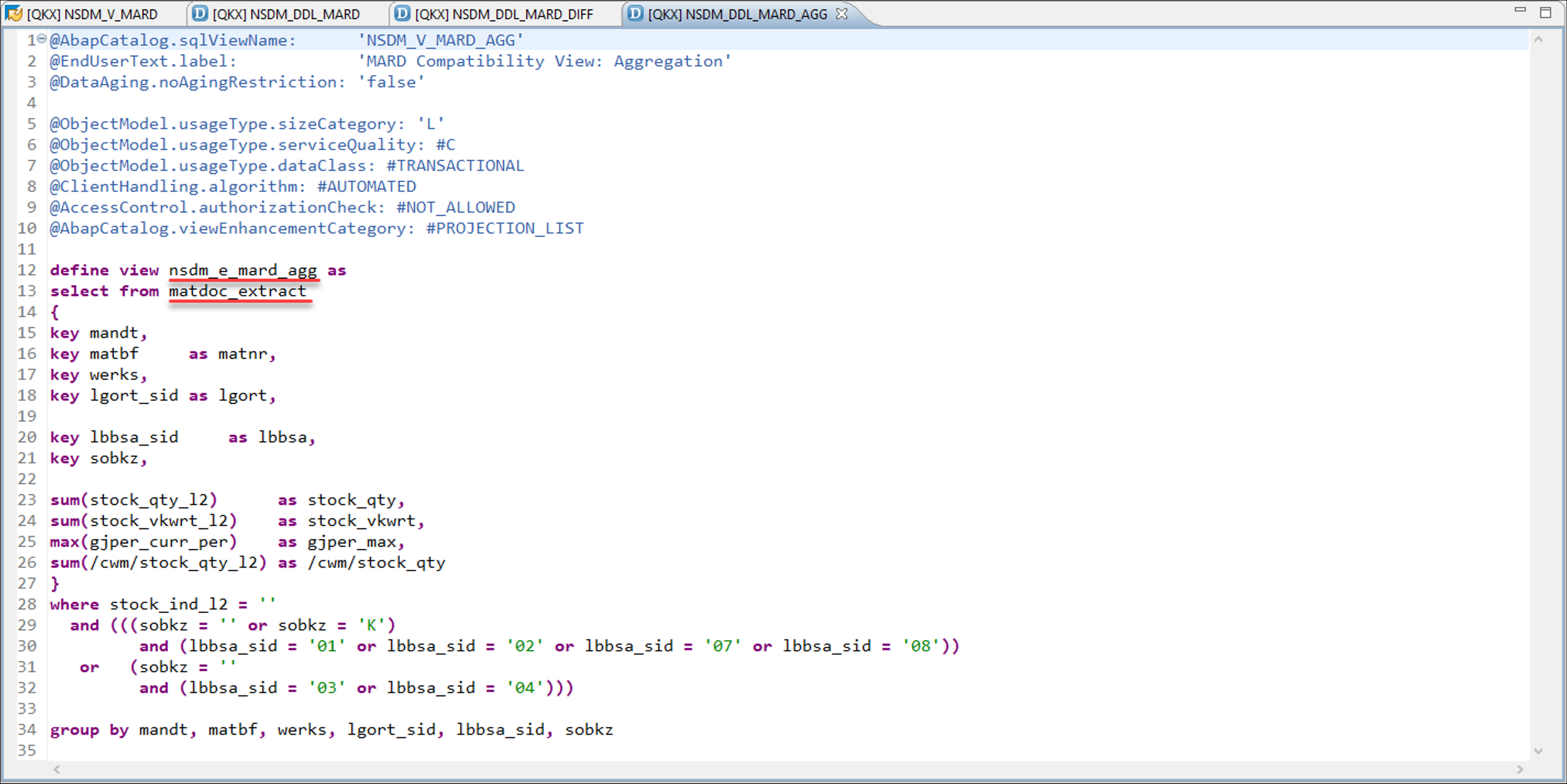This screenshot has height=784, width=1567.
Task: Collapse the annotation block at line 1
Action: (41, 39)
